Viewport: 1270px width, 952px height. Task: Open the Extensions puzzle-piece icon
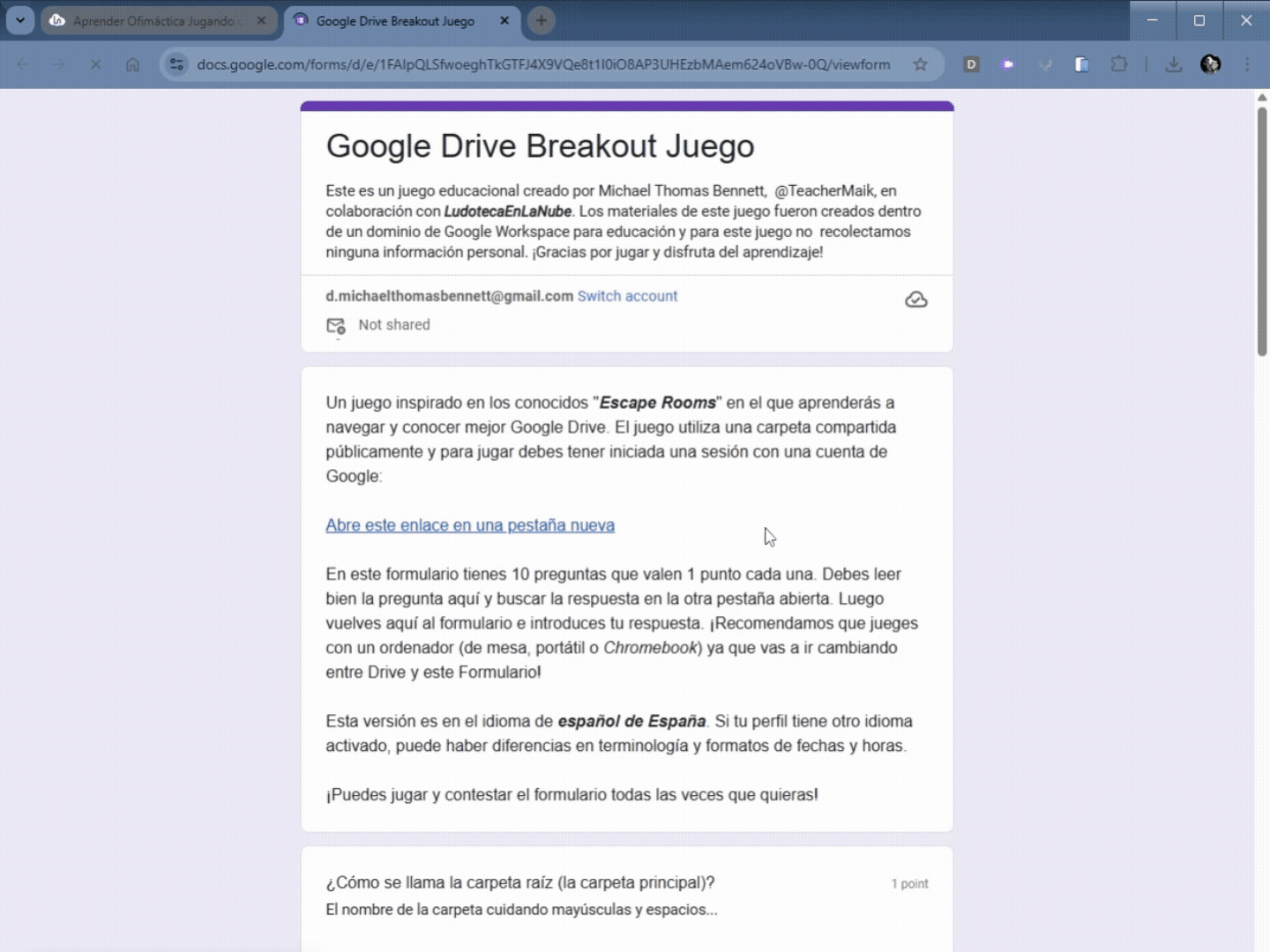point(1120,63)
